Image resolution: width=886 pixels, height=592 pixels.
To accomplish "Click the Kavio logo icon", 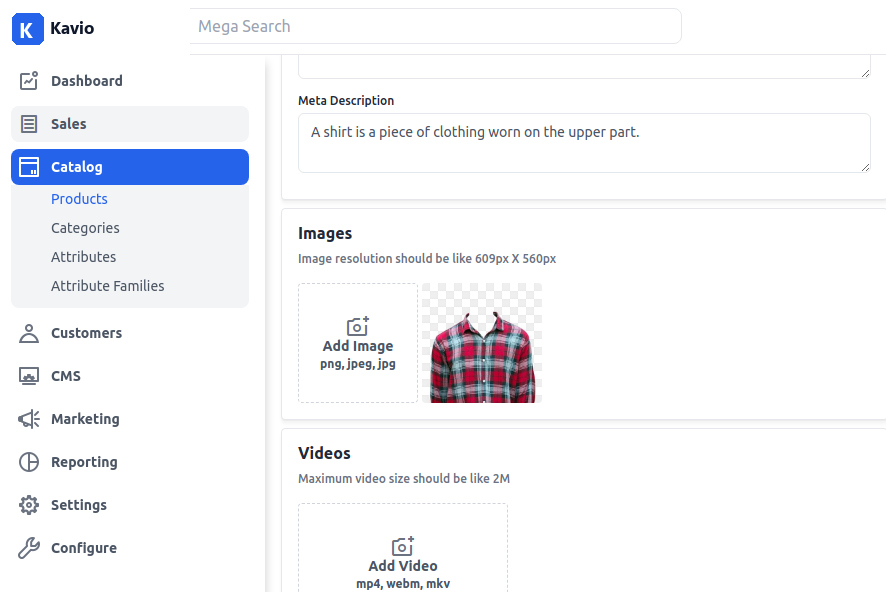I will [x=28, y=29].
